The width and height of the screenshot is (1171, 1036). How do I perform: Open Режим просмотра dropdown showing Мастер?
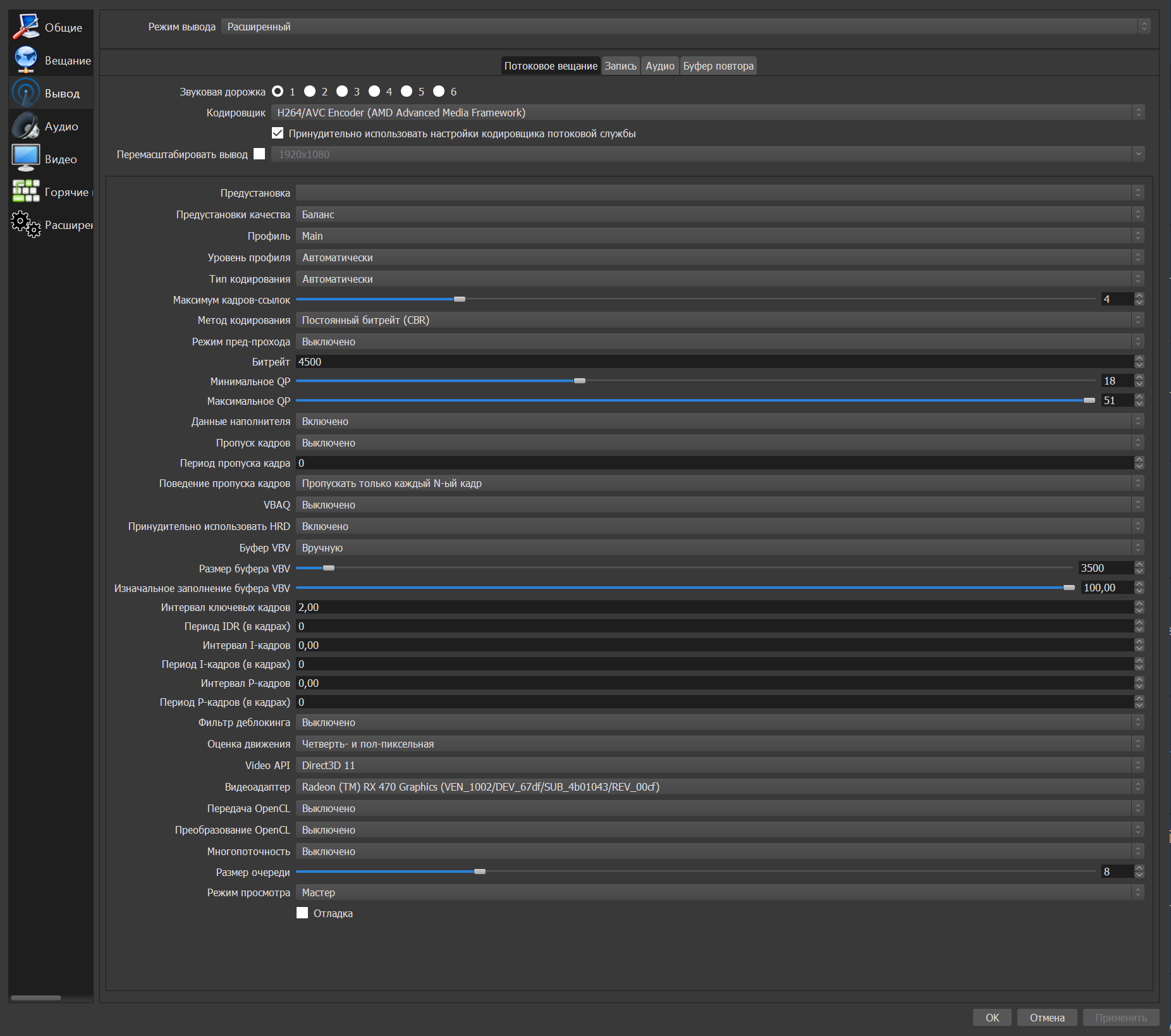(720, 892)
